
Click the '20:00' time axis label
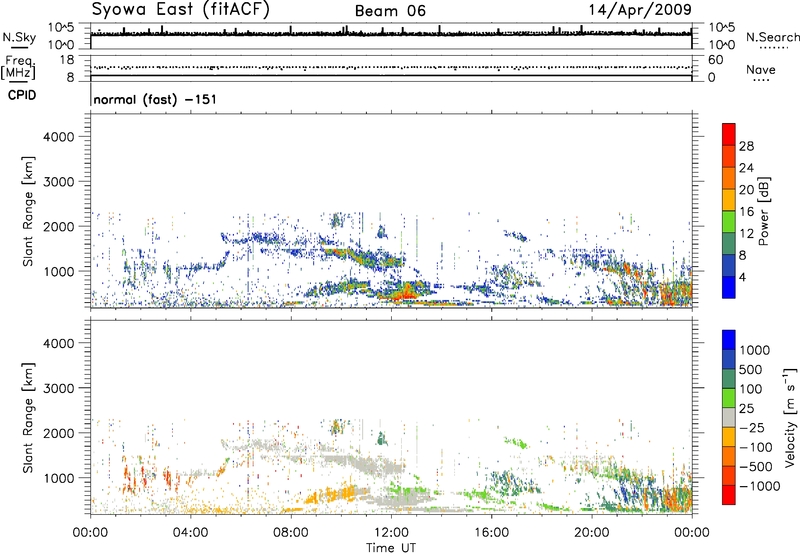tap(592, 533)
